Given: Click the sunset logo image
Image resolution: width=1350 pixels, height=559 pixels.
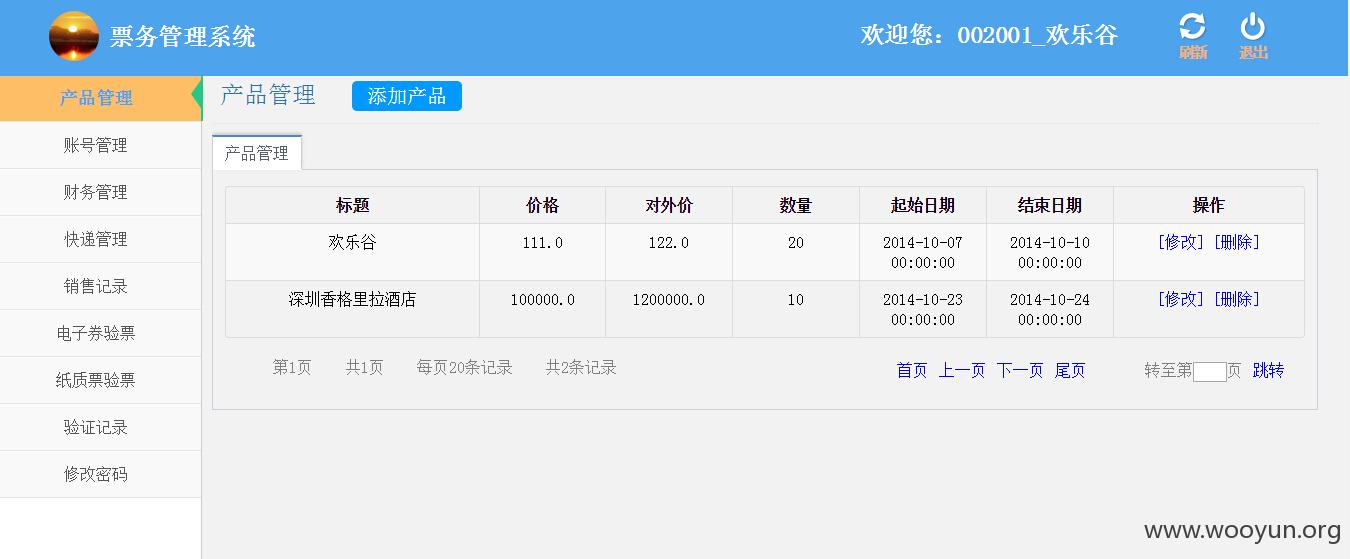Looking at the screenshot, I should [74, 37].
